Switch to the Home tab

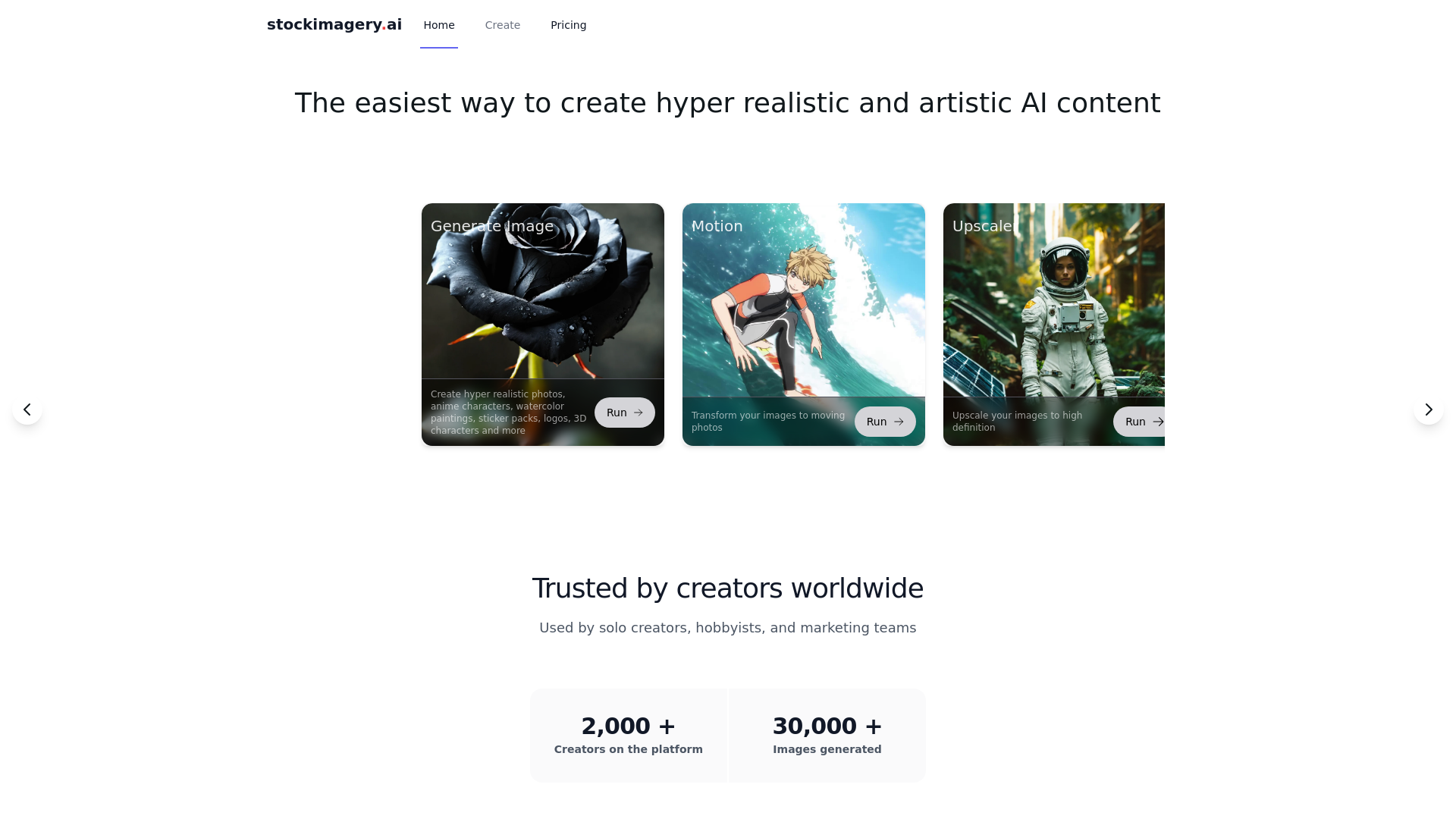click(439, 25)
